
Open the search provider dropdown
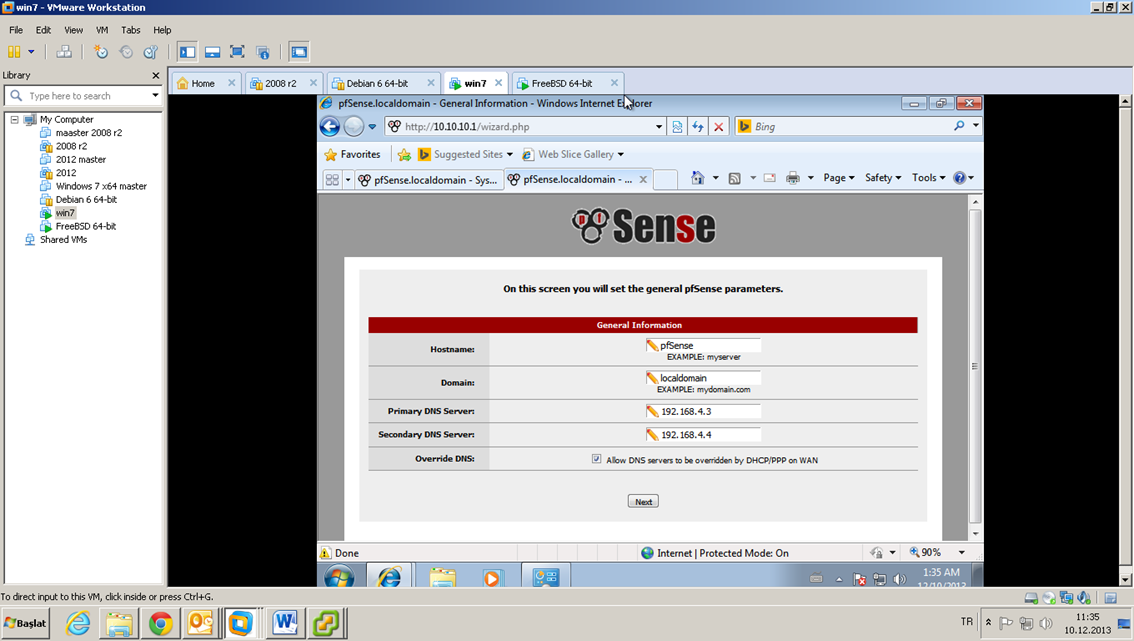coord(976,126)
